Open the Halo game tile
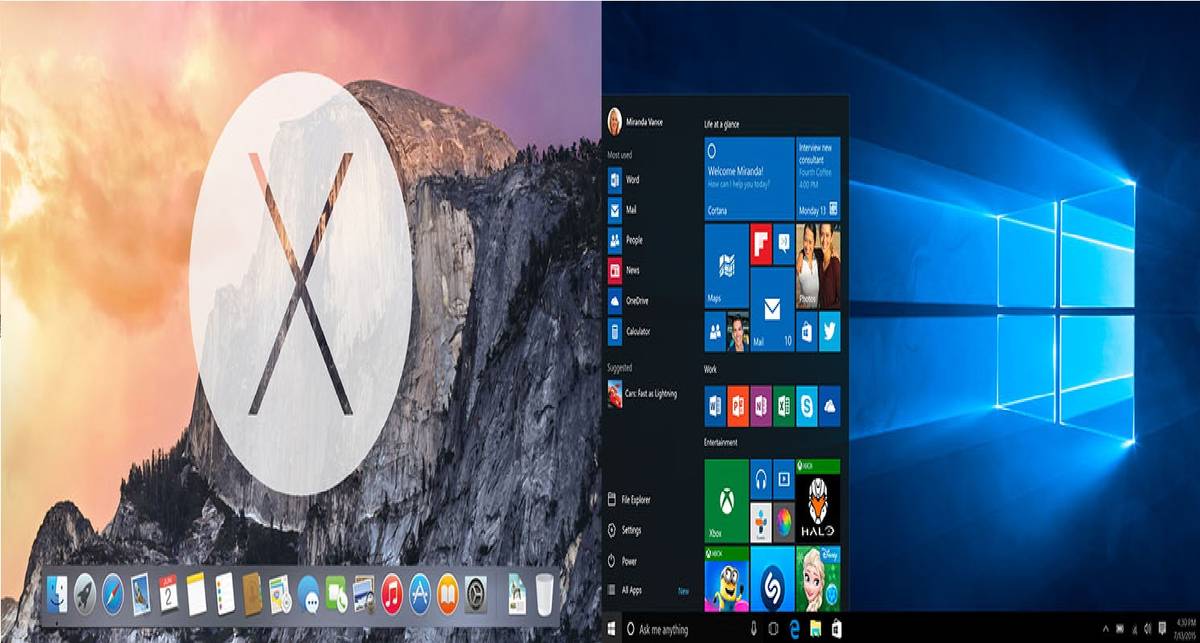 [x=817, y=501]
